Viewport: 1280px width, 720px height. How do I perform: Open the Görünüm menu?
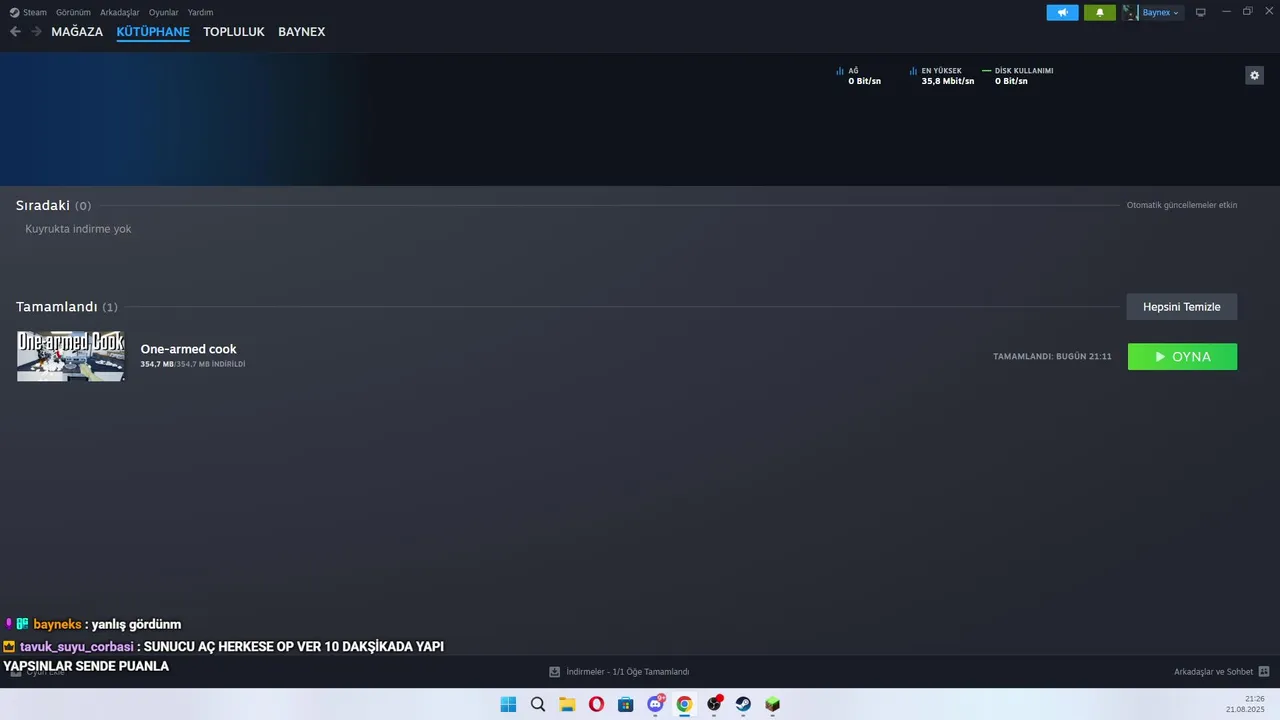pos(73,12)
